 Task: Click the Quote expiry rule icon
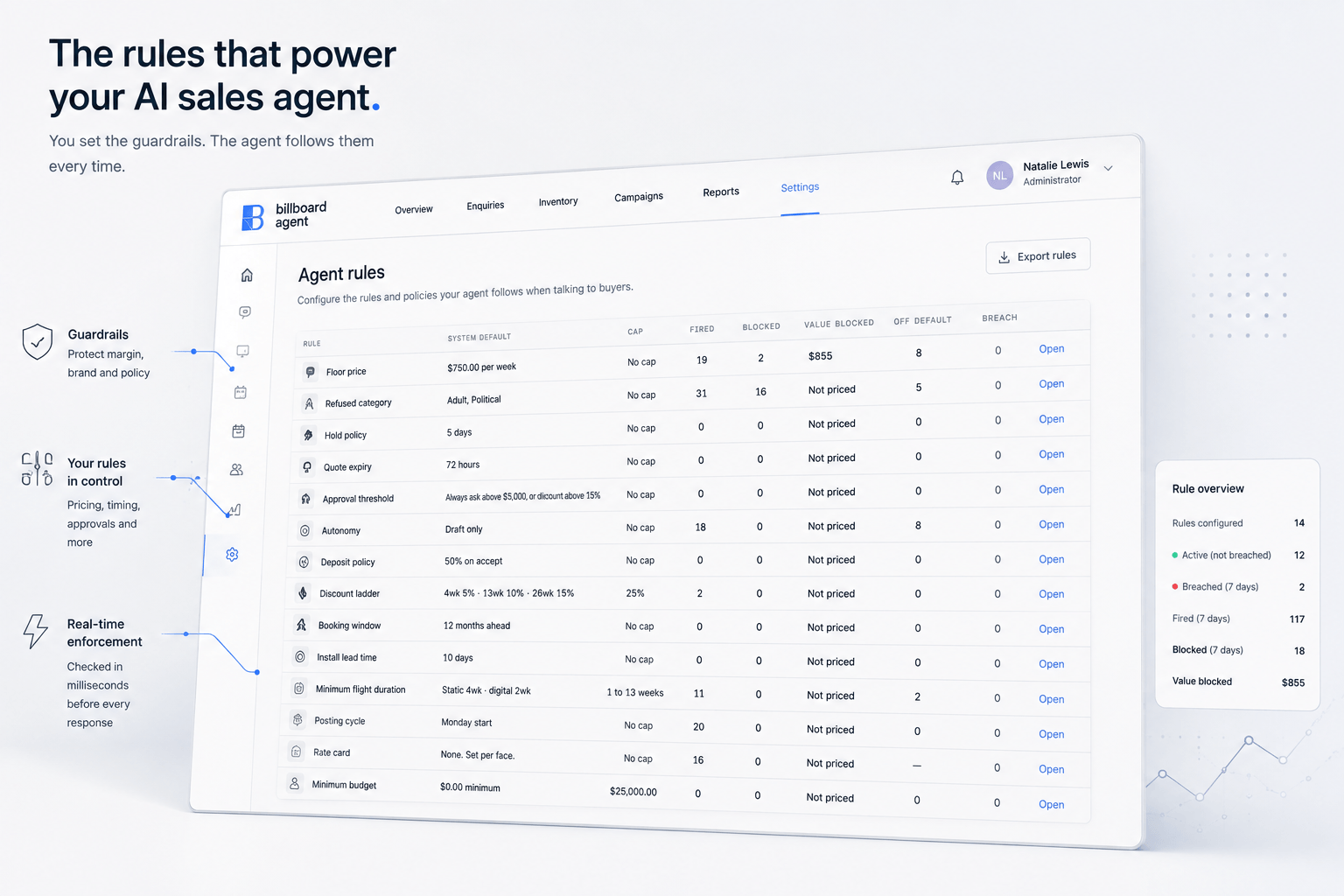click(x=307, y=467)
